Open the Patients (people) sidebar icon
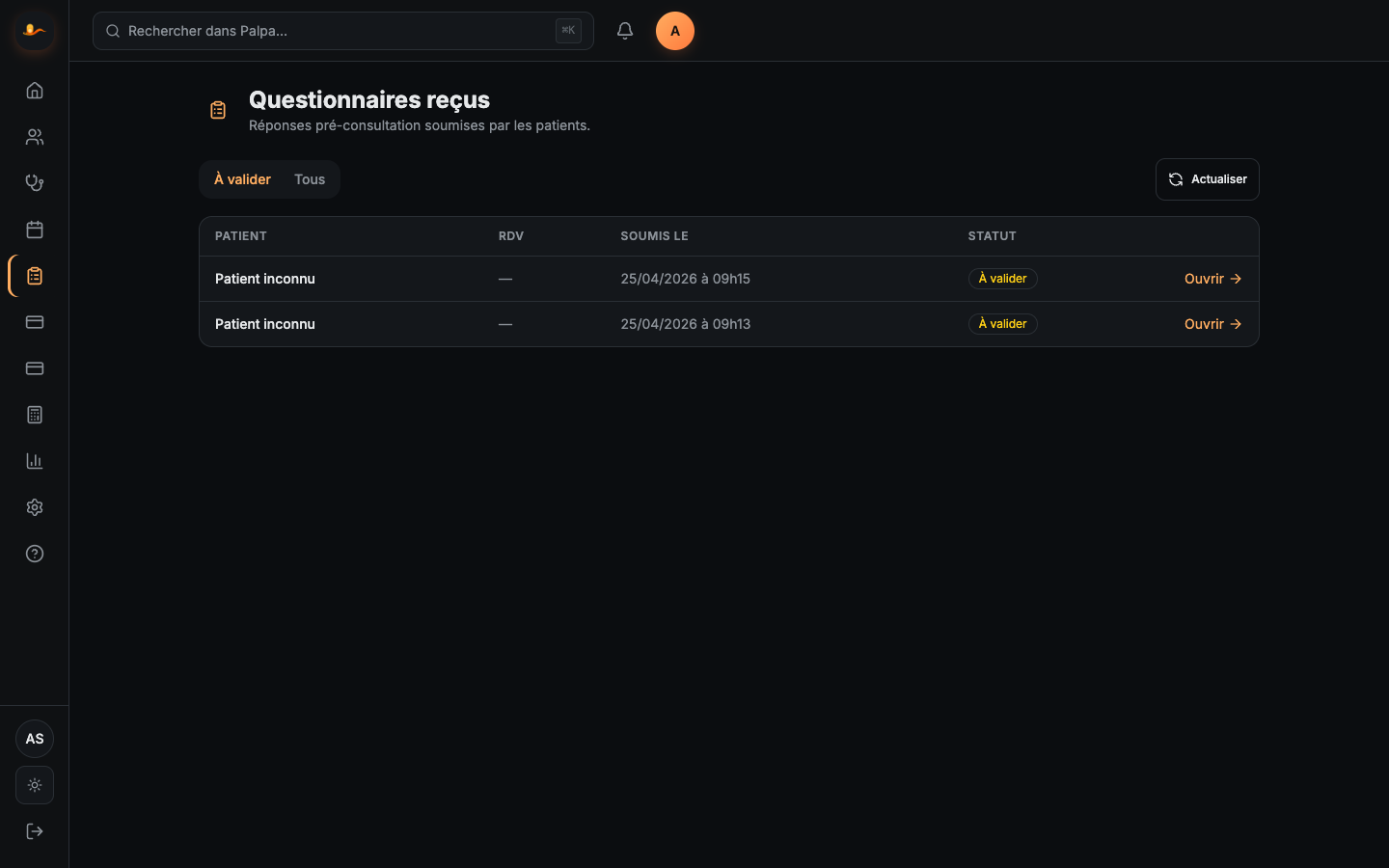 35,137
